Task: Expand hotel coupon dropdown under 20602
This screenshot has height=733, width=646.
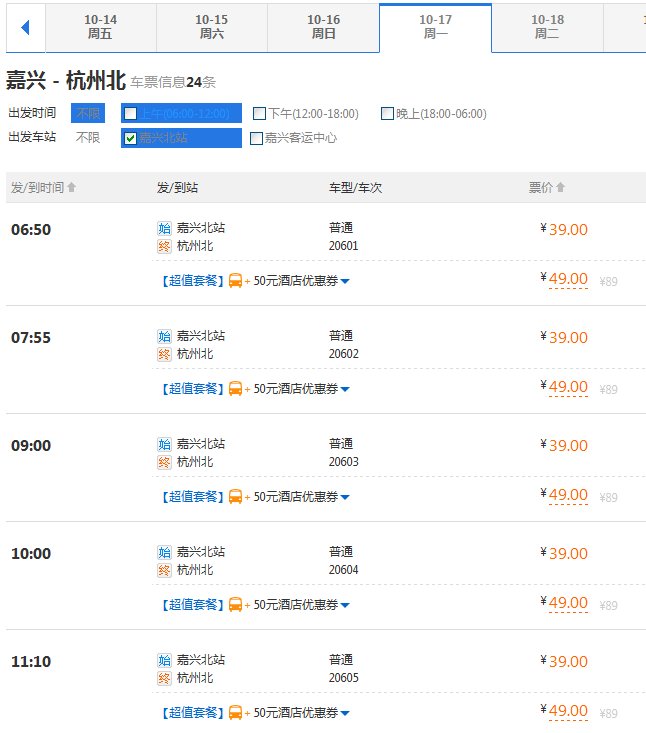Action: (345, 389)
